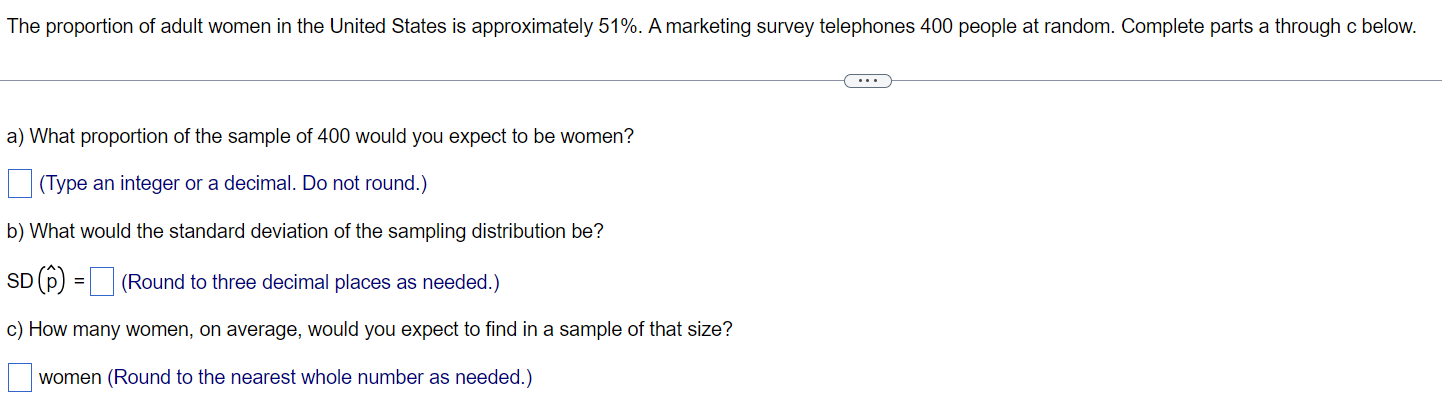Click the answer box for part a
Screen dimensions: 1442x407
[20, 184]
